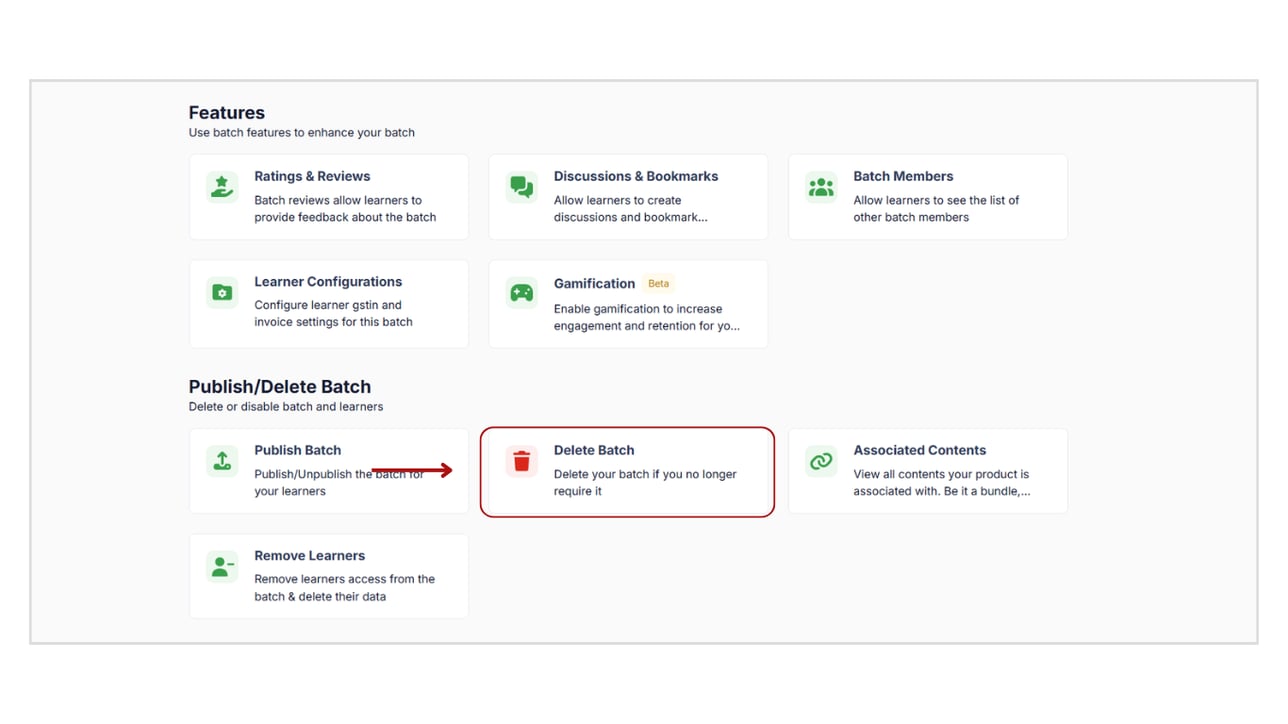Image resolution: width=1288 pixels, height=724 pixels.
Task: Open the Learner Configurations title
Action: coord(328,282)
